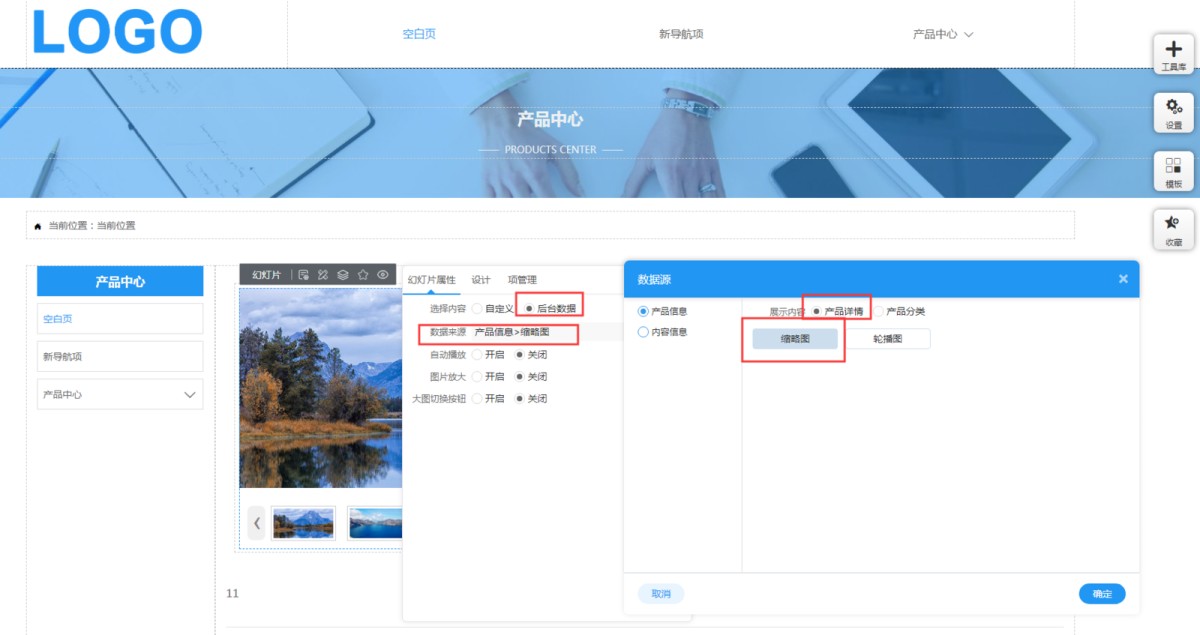This screenshot has width=1200, height=635.
Task: Enable 开启 for 自动播放
Action: (477, 354)
